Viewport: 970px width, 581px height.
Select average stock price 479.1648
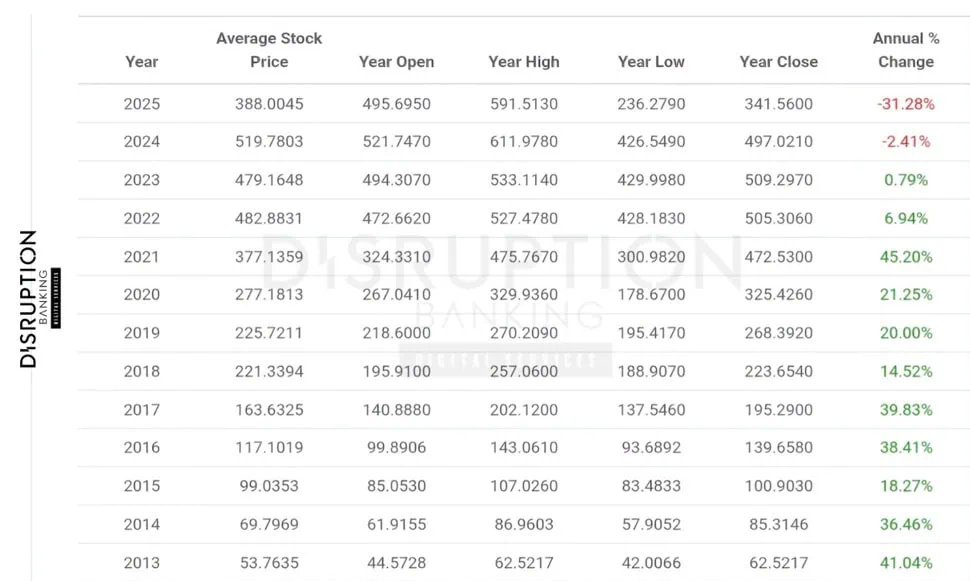tap(269, 180)
